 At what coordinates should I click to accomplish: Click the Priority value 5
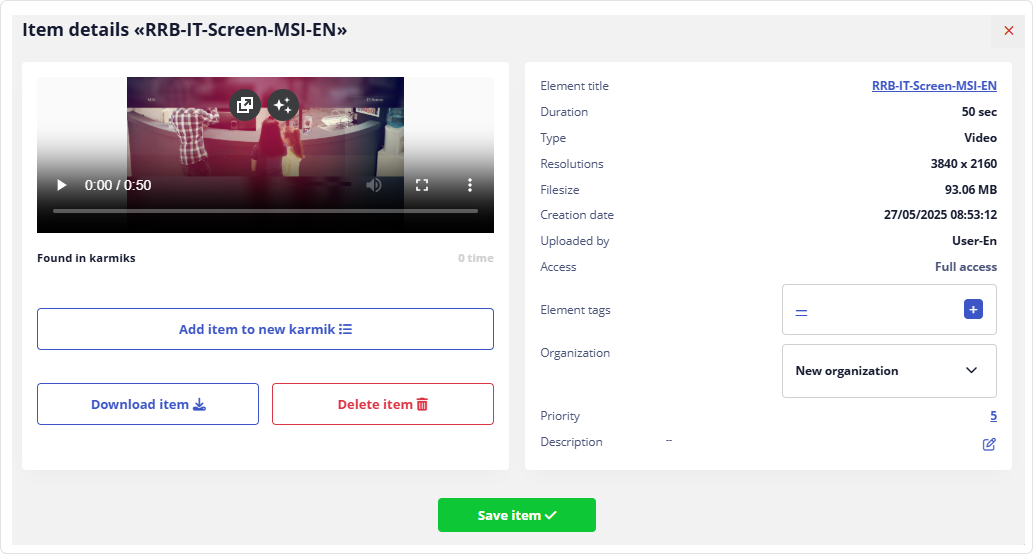[993, 416]
